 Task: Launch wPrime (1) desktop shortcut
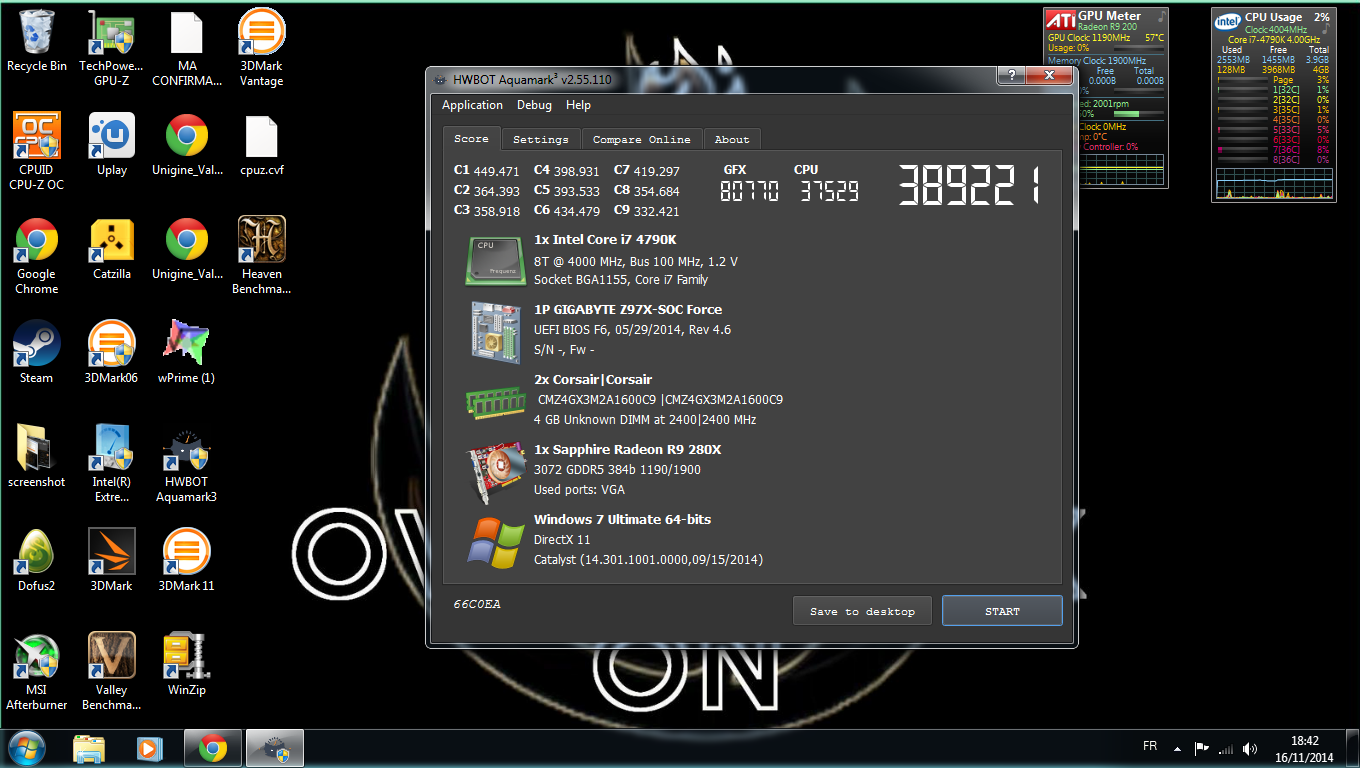(187, 352)
